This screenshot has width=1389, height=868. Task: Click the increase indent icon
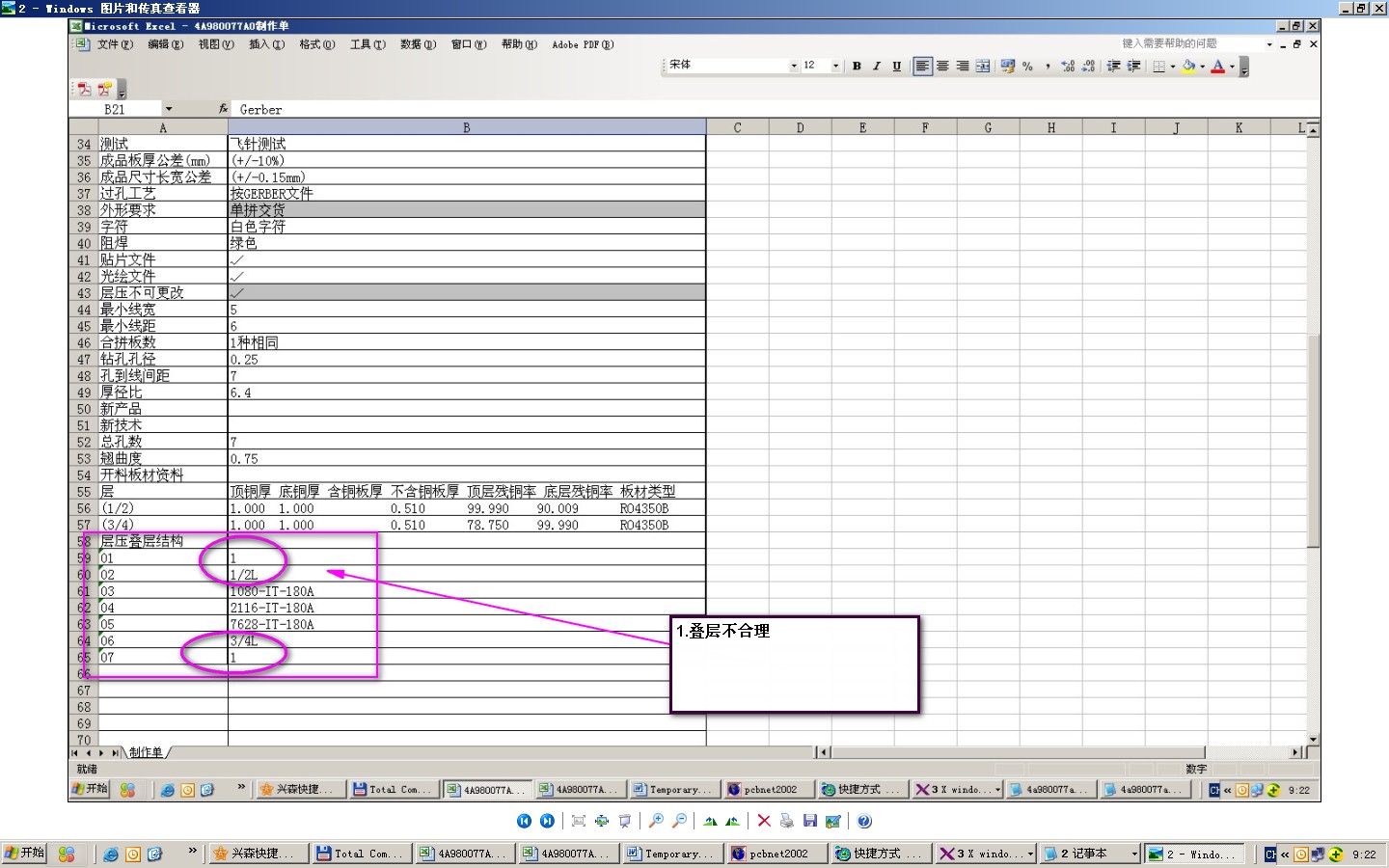pos(1134,66)
